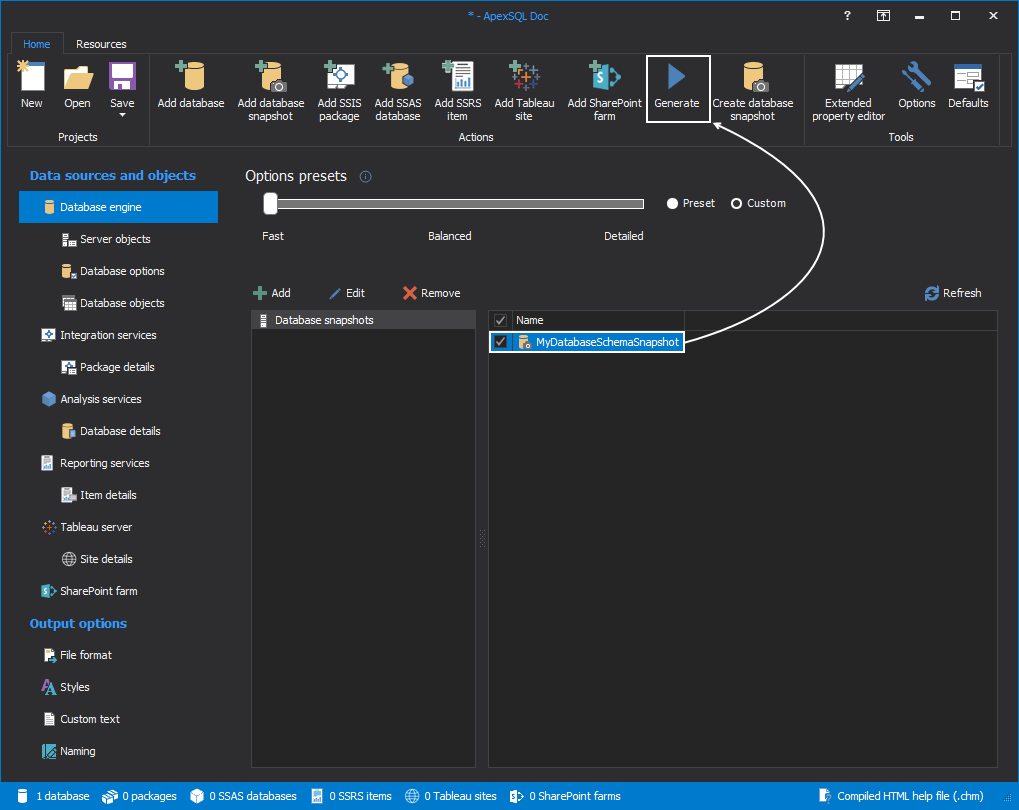1019x810 pixels.
Task: Add a Tableau site
Action: [x=524, y=91]
